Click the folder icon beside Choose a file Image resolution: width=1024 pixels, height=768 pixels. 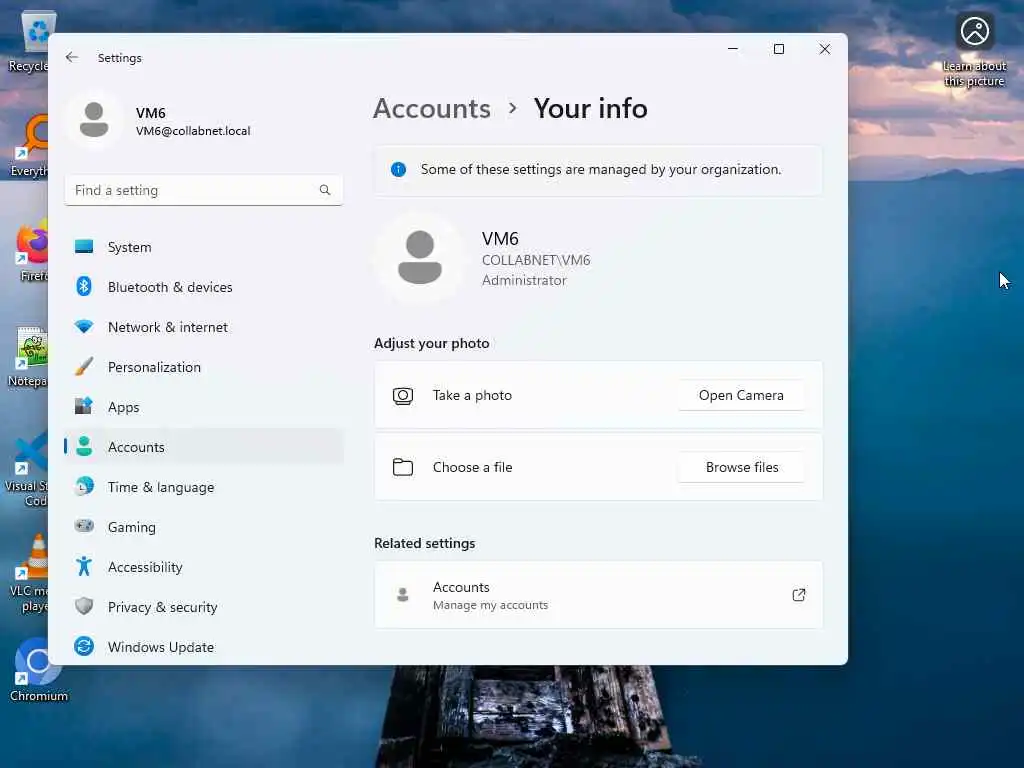(x=403, y=467)
